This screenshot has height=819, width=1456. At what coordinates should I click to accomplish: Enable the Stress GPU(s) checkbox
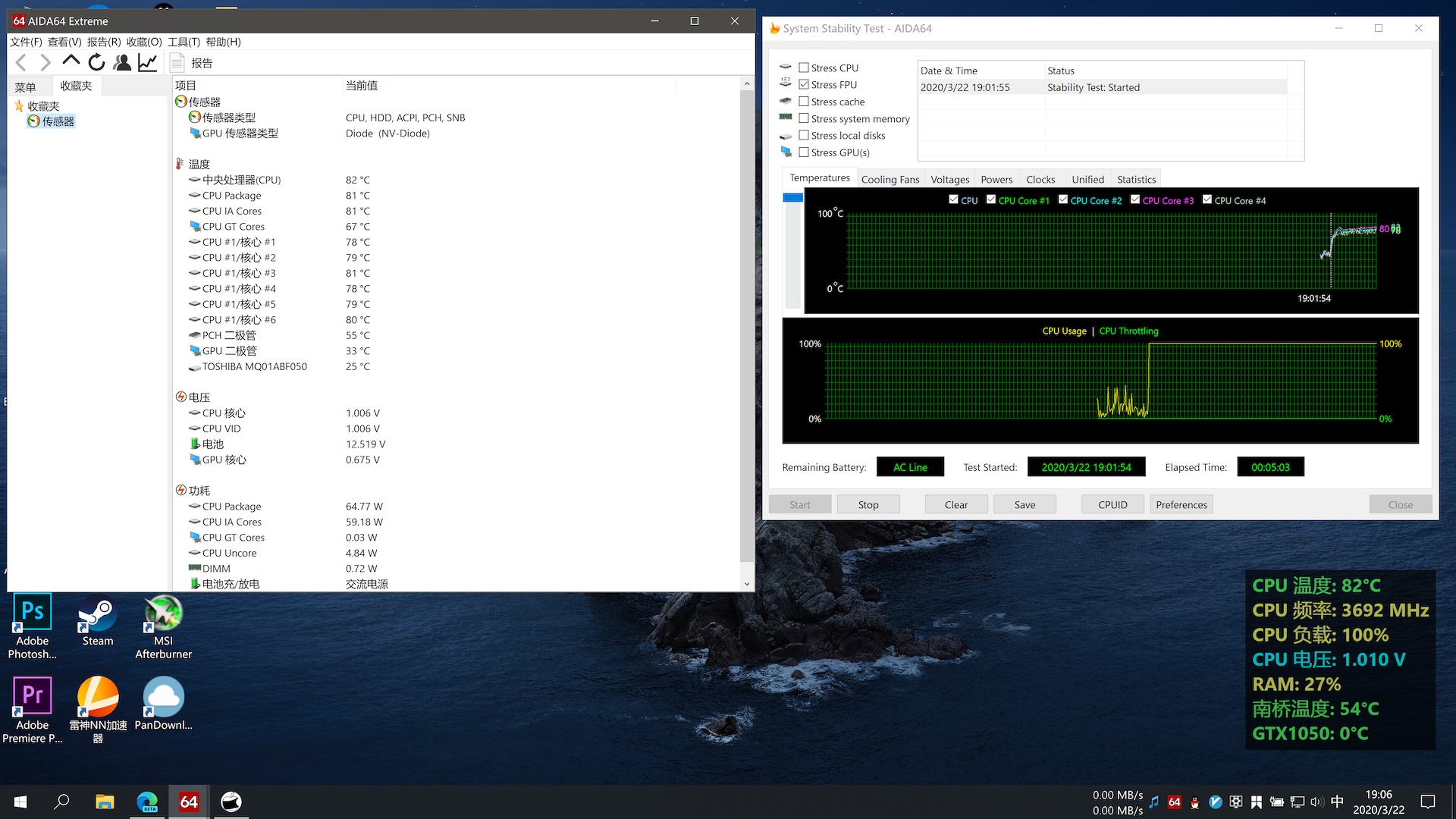[804, 152]
